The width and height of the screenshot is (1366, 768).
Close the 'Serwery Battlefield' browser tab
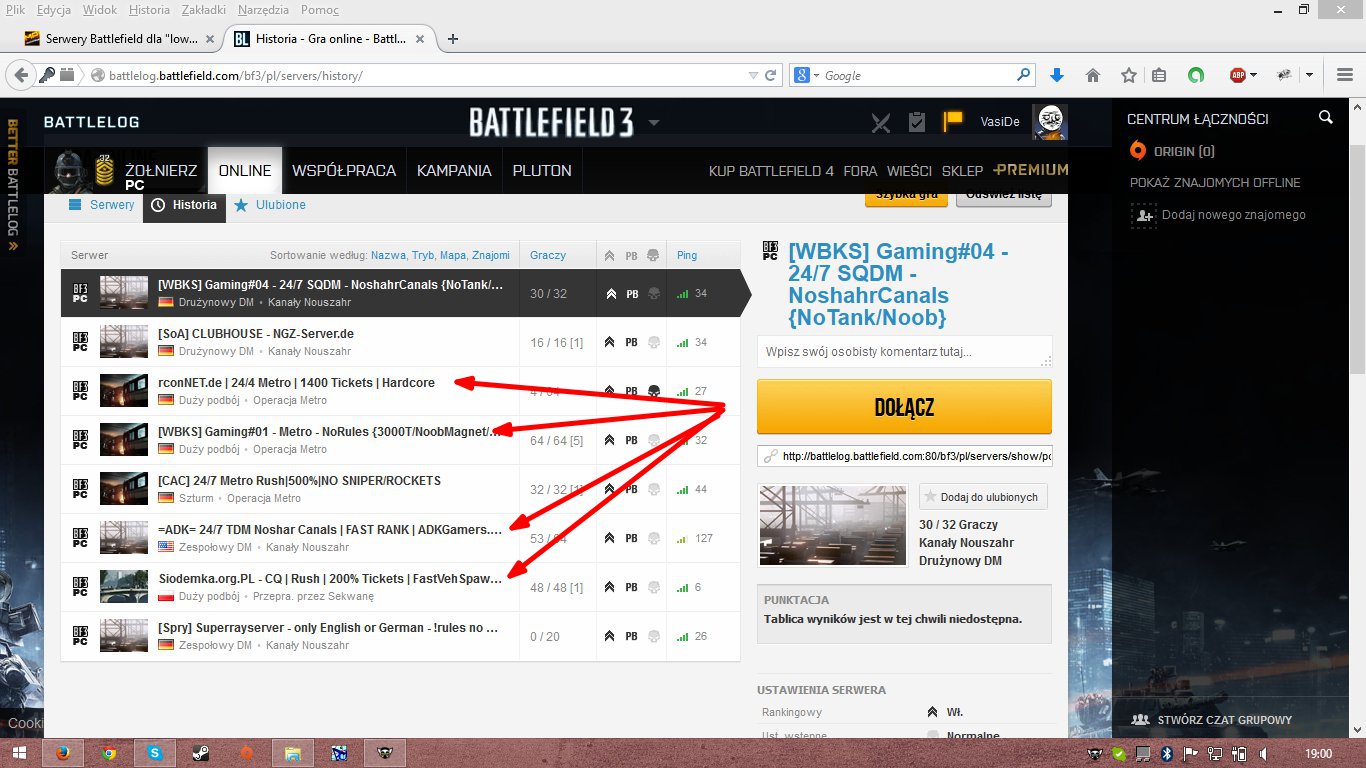pos(210,39)
